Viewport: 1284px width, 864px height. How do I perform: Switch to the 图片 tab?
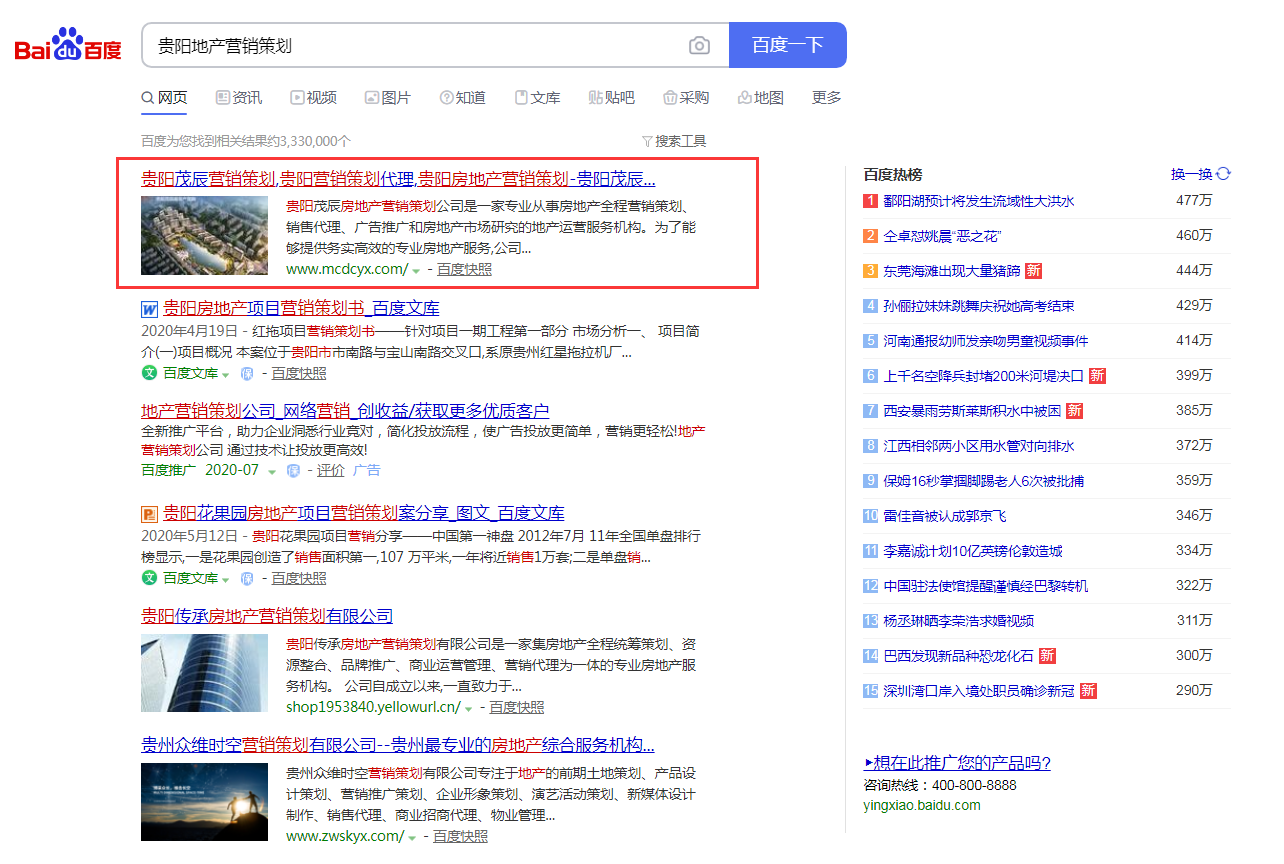387,98
